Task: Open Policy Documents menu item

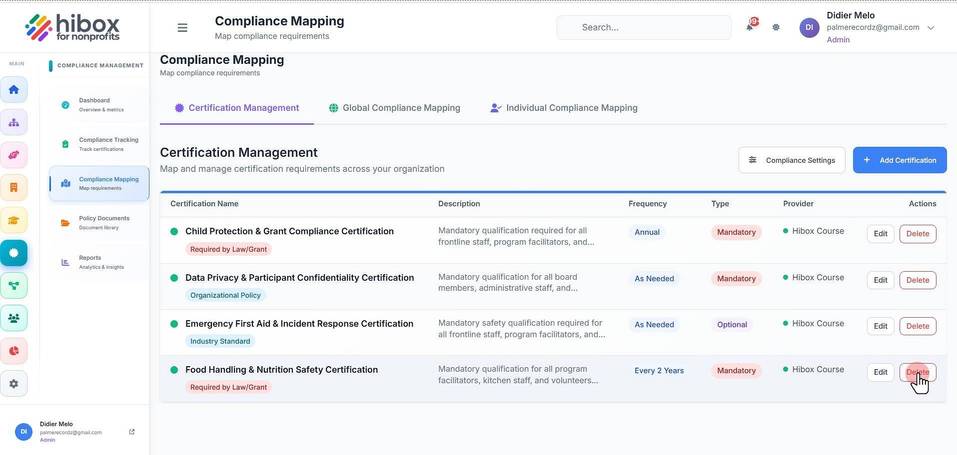Action: pos(99,223)
